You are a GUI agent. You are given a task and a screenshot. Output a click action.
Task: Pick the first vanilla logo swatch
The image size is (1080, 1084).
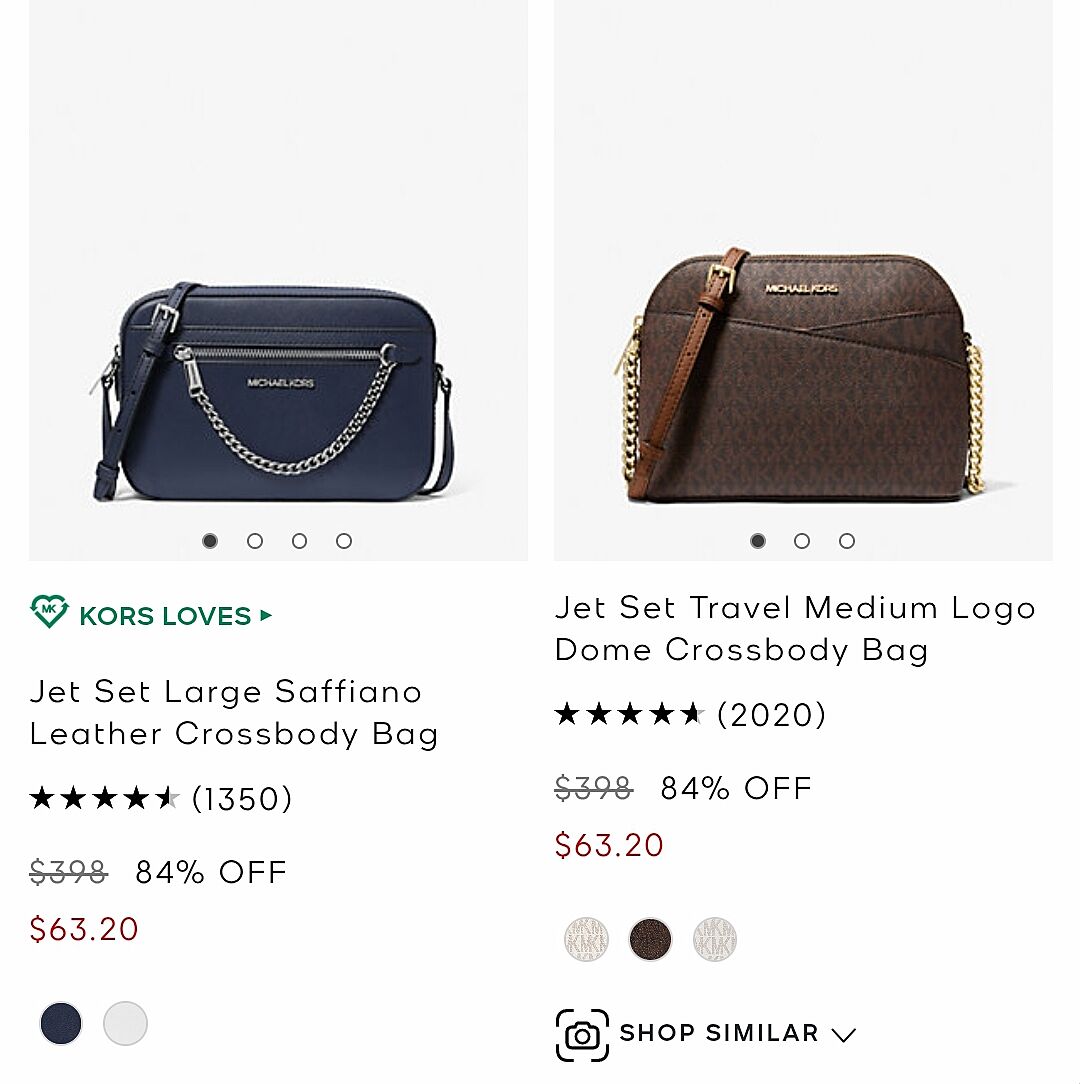pyautogui.click(x=586, y=939)
